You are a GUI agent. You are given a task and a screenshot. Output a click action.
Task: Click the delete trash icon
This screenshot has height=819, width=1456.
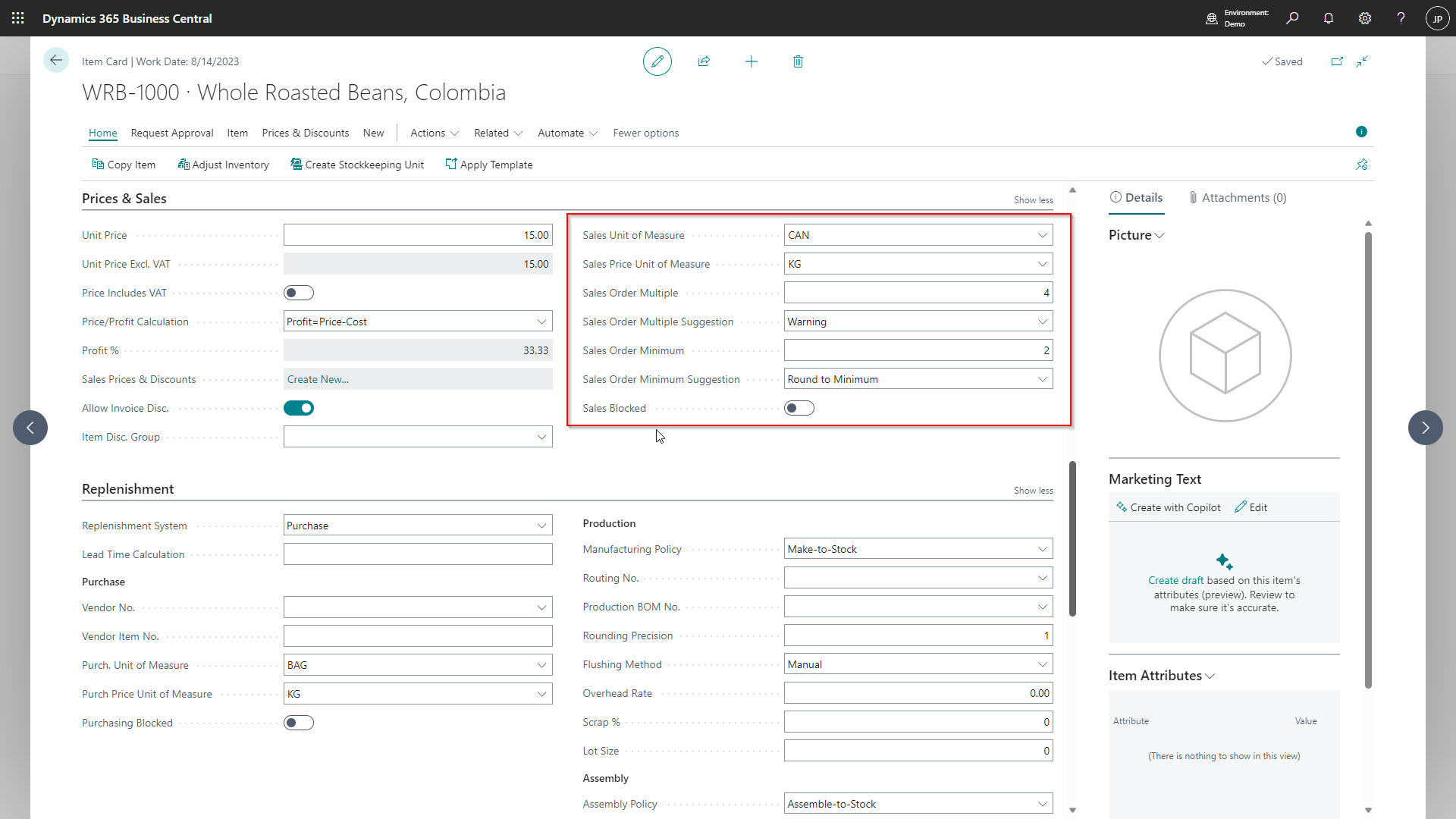coord(798,61)
